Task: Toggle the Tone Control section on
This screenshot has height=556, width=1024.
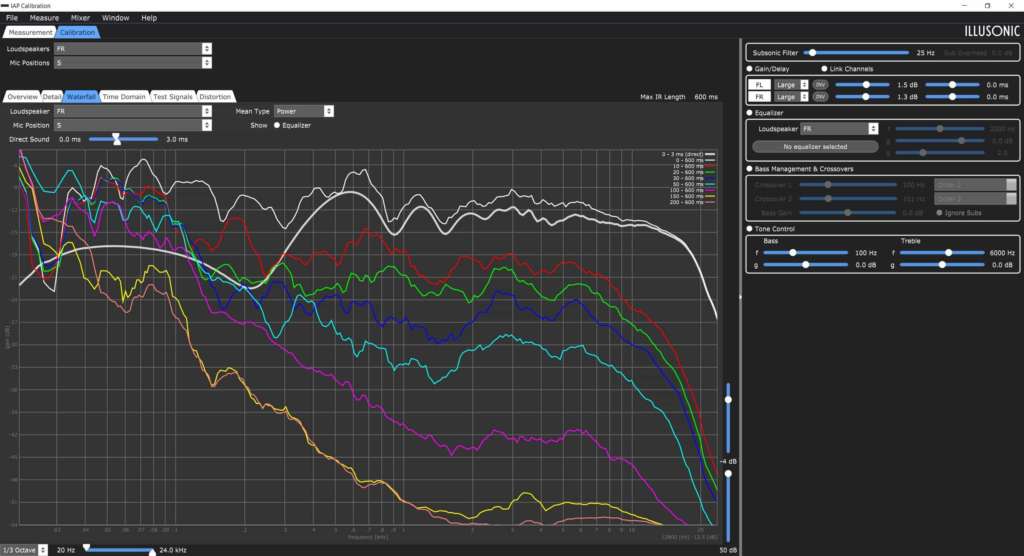Action: [x=750, y=229]
